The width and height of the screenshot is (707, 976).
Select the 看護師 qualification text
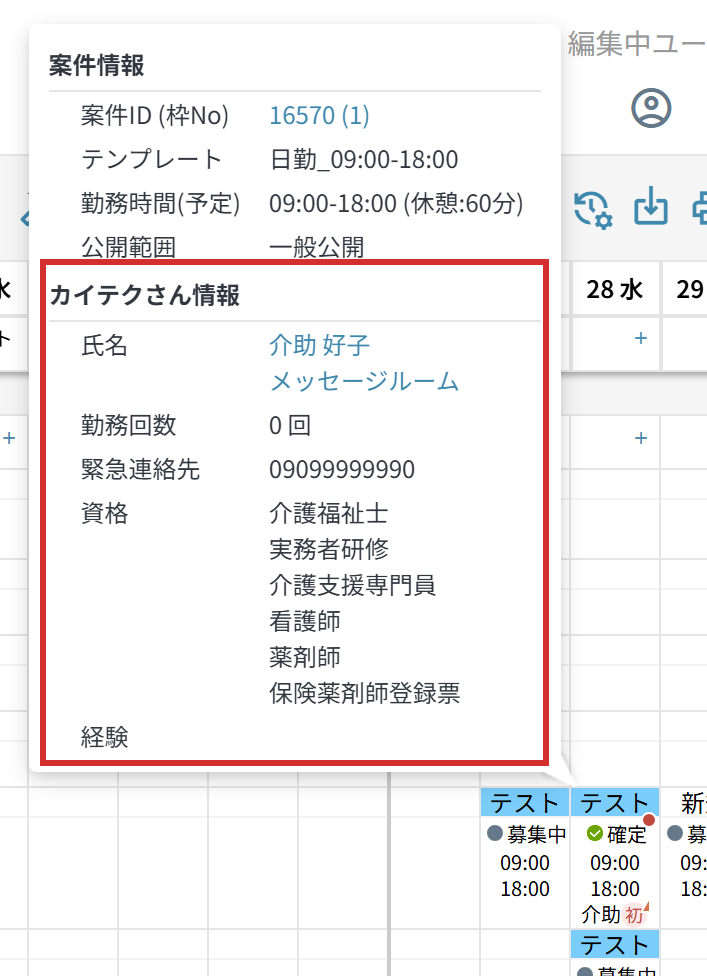coord(305,621)
